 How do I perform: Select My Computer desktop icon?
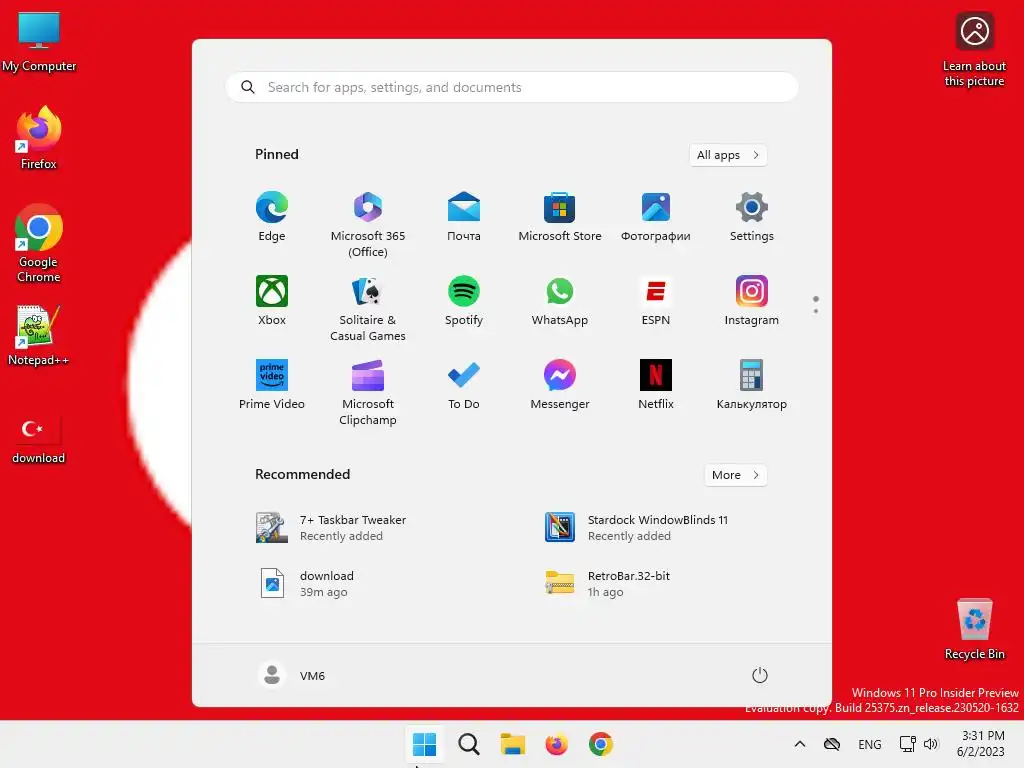click(x=39, y=42)
